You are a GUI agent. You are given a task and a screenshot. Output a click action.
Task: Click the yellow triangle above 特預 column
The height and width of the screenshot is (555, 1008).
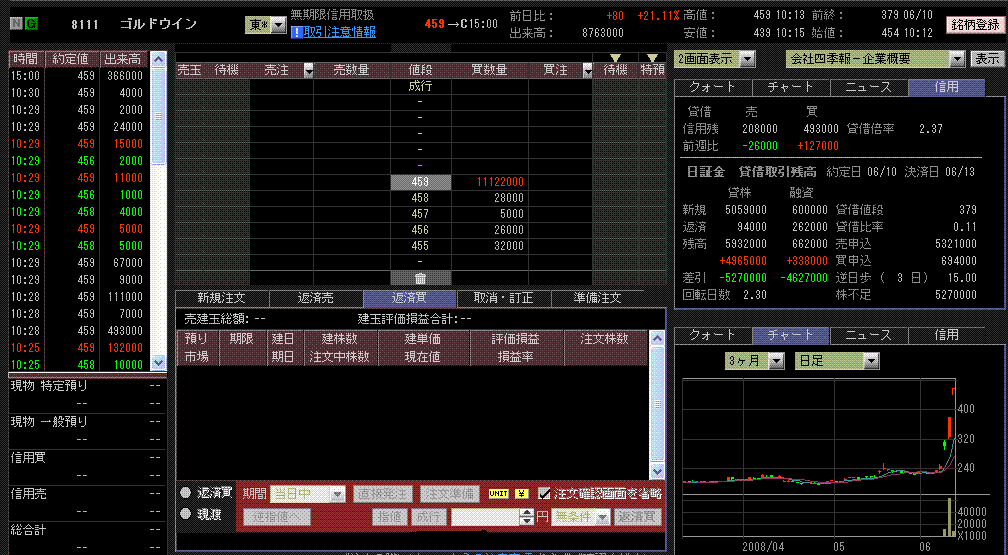point(652,59)
